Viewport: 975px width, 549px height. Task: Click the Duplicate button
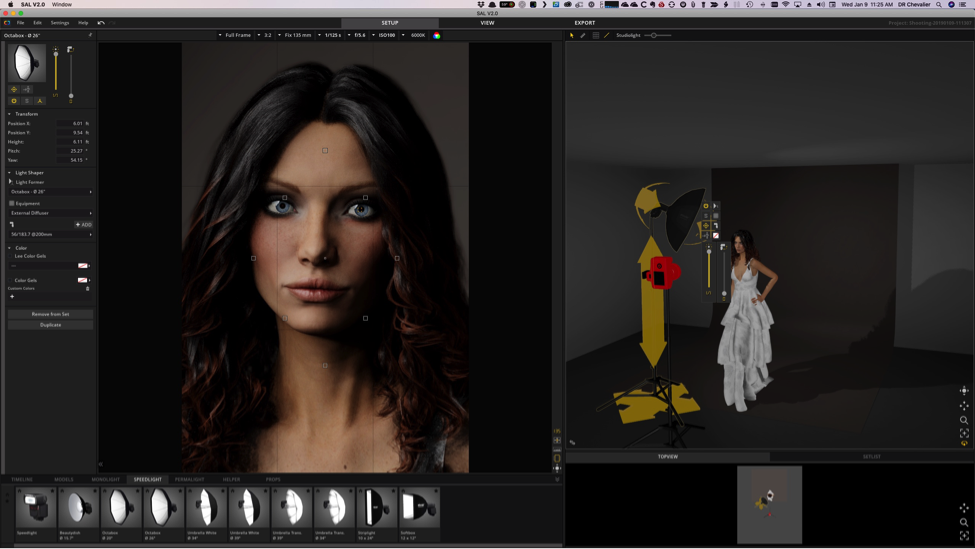pos(50,325)
